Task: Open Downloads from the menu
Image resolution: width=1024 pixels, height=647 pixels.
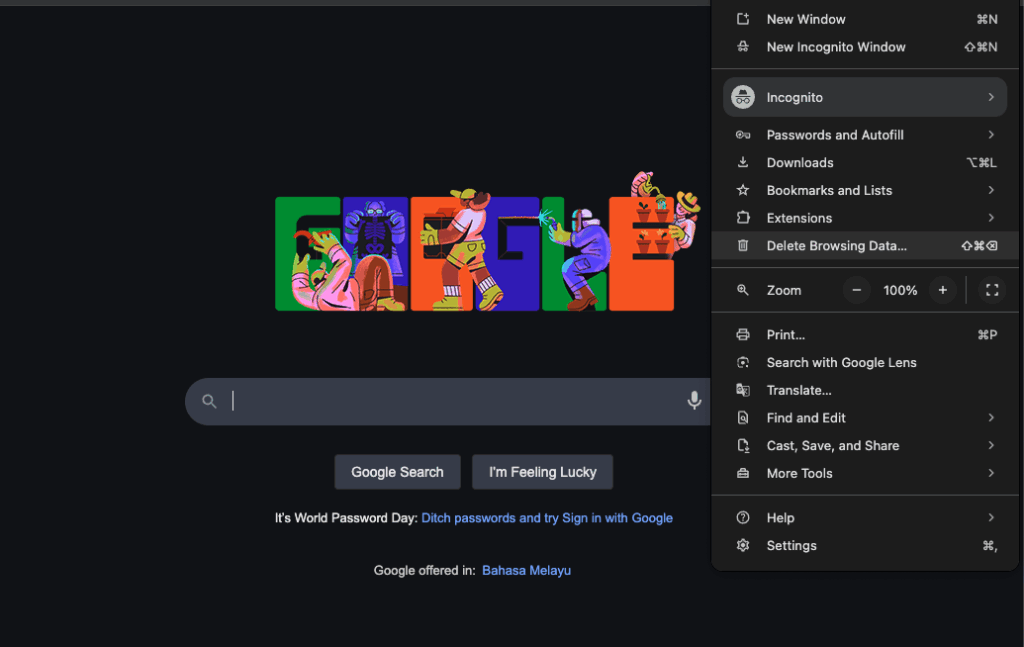Action: click(x=865, y=163)
